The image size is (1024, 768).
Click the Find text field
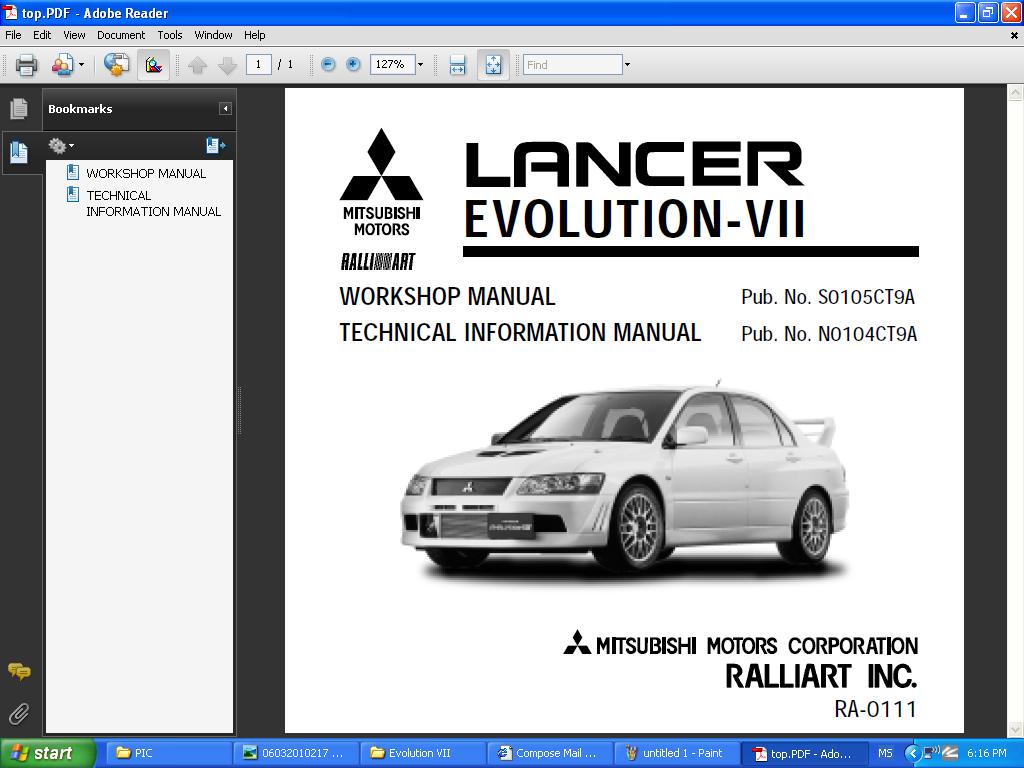coord(572,65)
